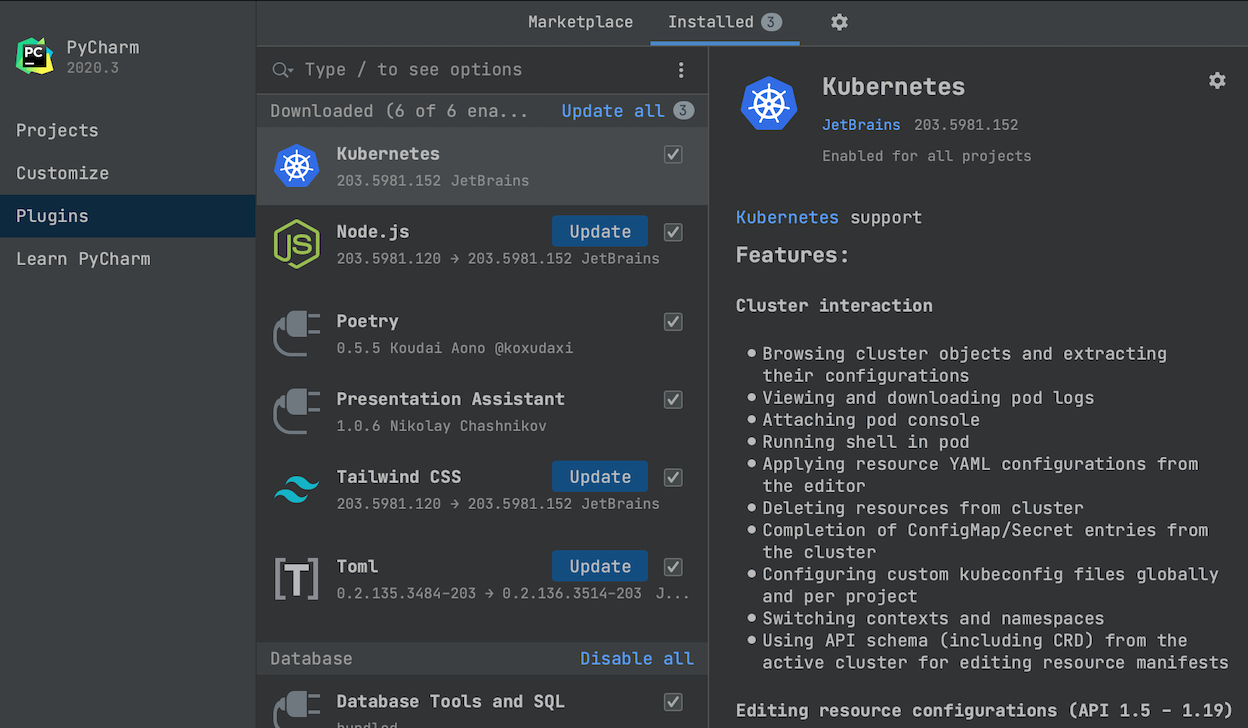Click Update all for downloaded plugins

tap(613, 111)
